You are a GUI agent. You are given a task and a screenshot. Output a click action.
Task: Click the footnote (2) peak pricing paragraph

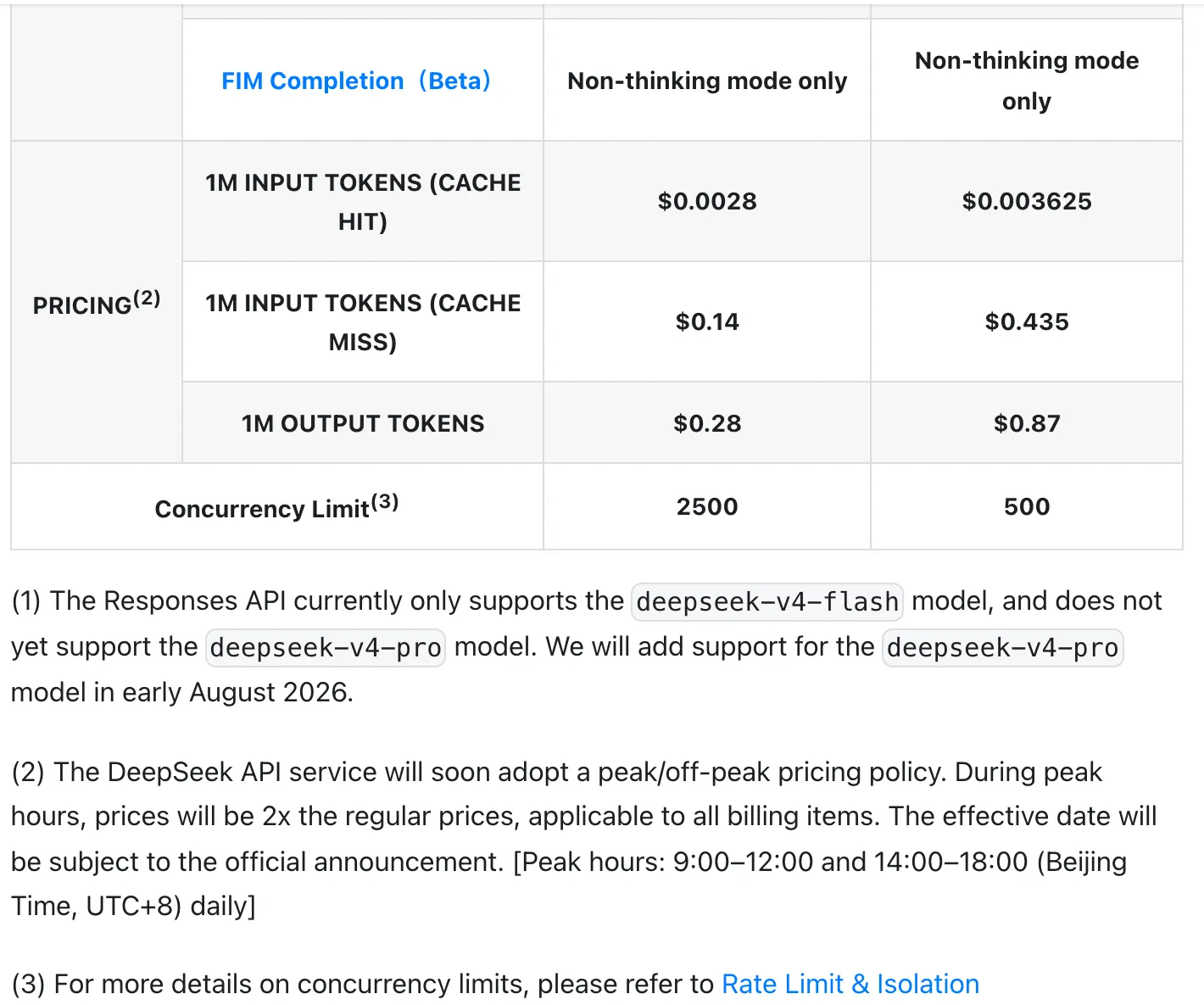coord(584,839)
